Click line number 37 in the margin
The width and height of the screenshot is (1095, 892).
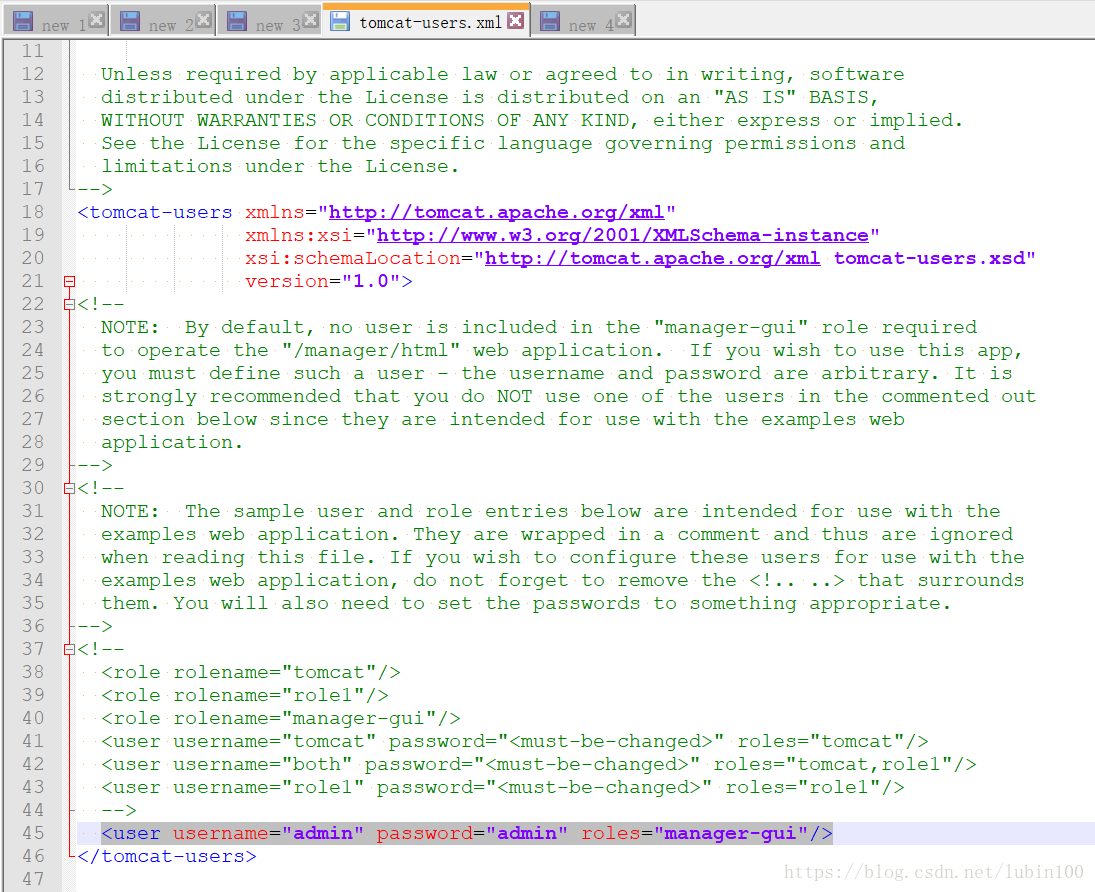33,650
